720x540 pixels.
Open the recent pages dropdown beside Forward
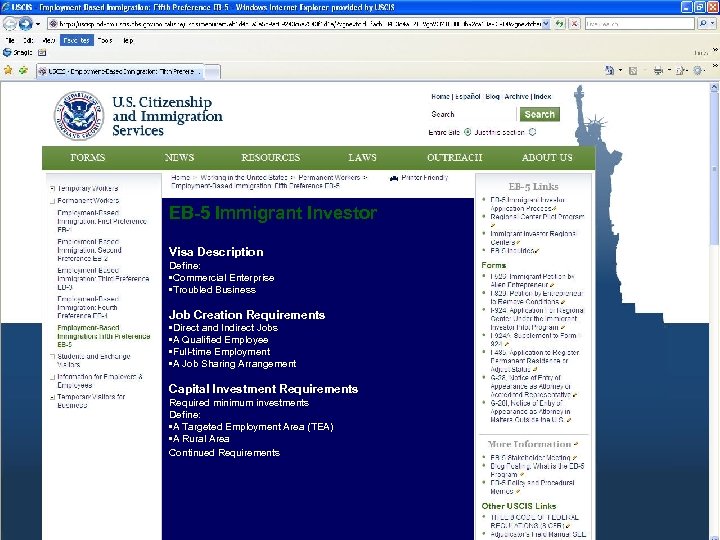[38, 23]
